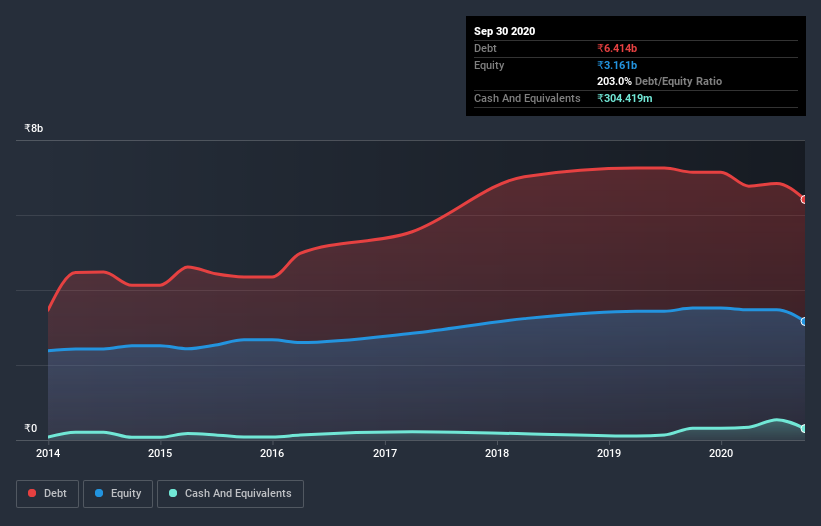This screenshot has height=526, width=821.
Task: Select the 2016 x-axis label
Action: click(x=272, y=453)
